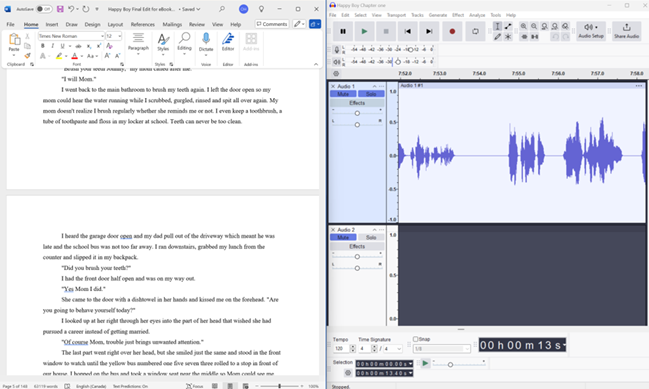The width and height of the screenshot is (649, 389).
Task: Click Fit Project to Width zoom icon
Action: coord(555,26)
